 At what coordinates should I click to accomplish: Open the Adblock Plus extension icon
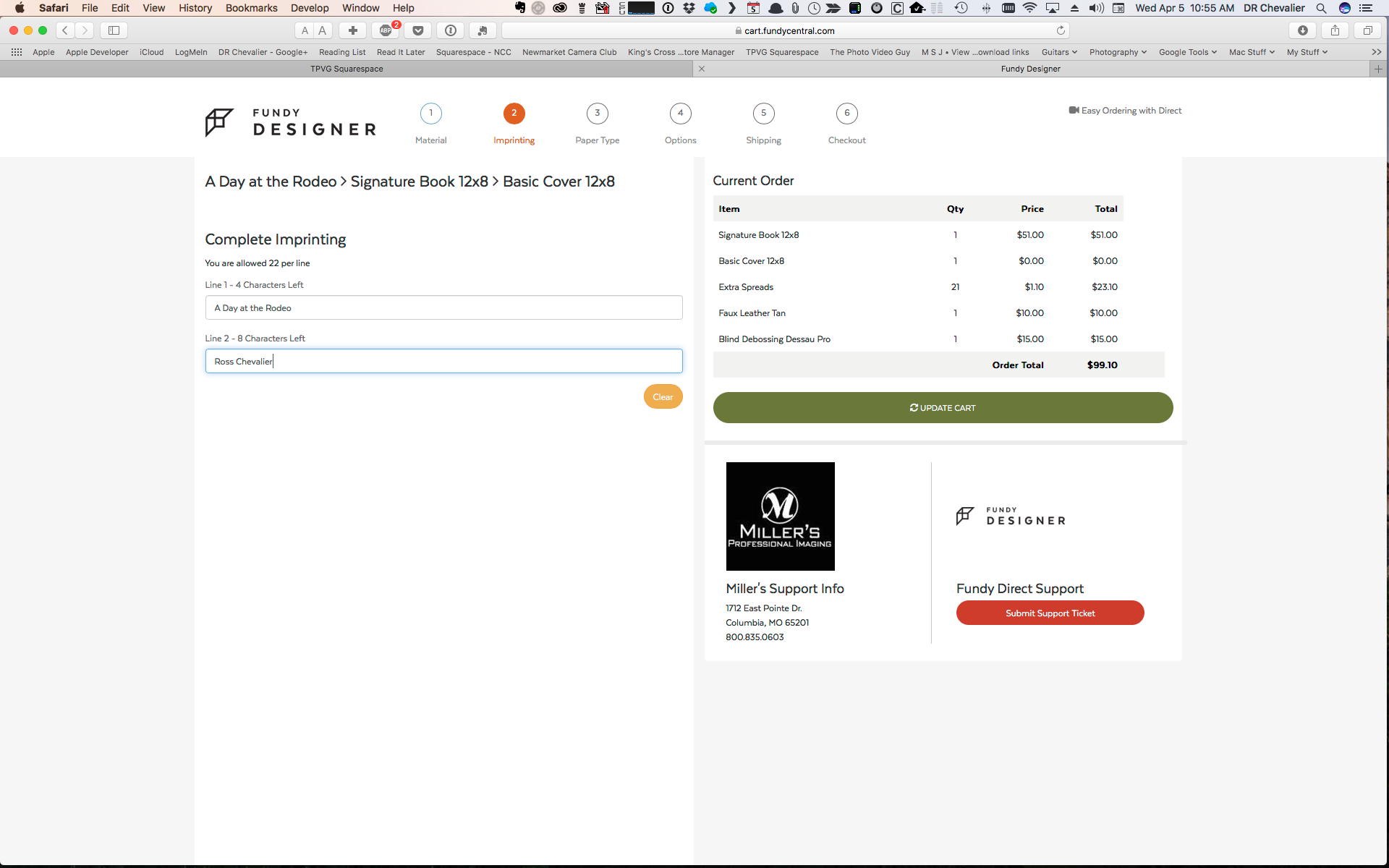386,30
